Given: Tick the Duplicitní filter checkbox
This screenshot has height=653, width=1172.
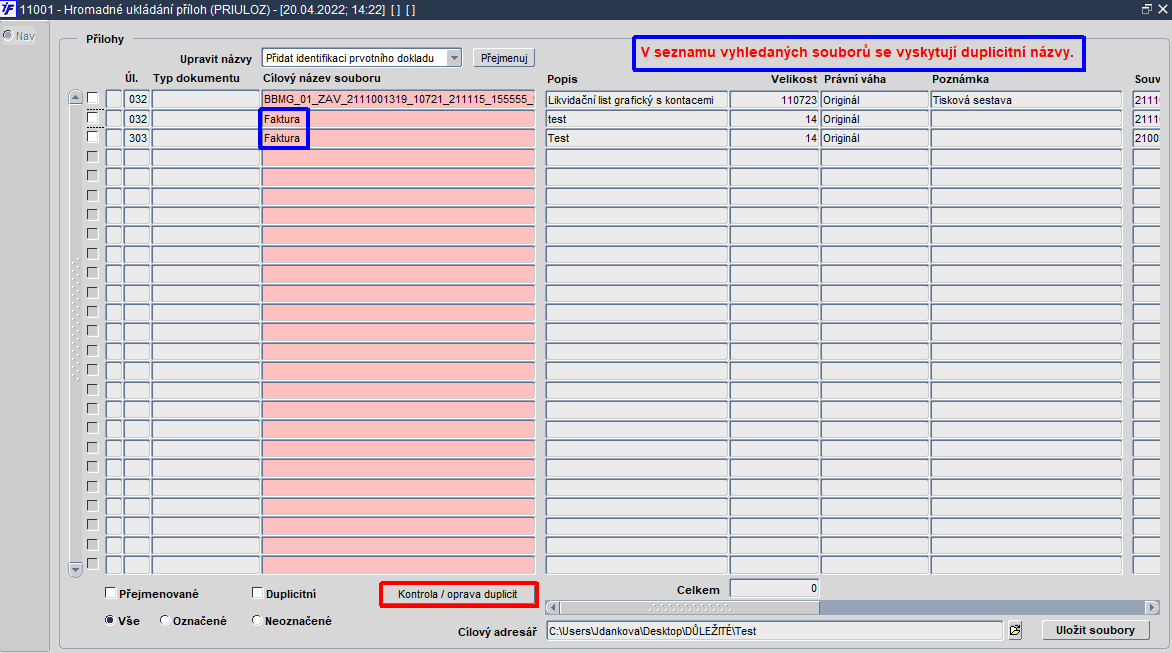Looking at the screenshot, I should (258, 593).
